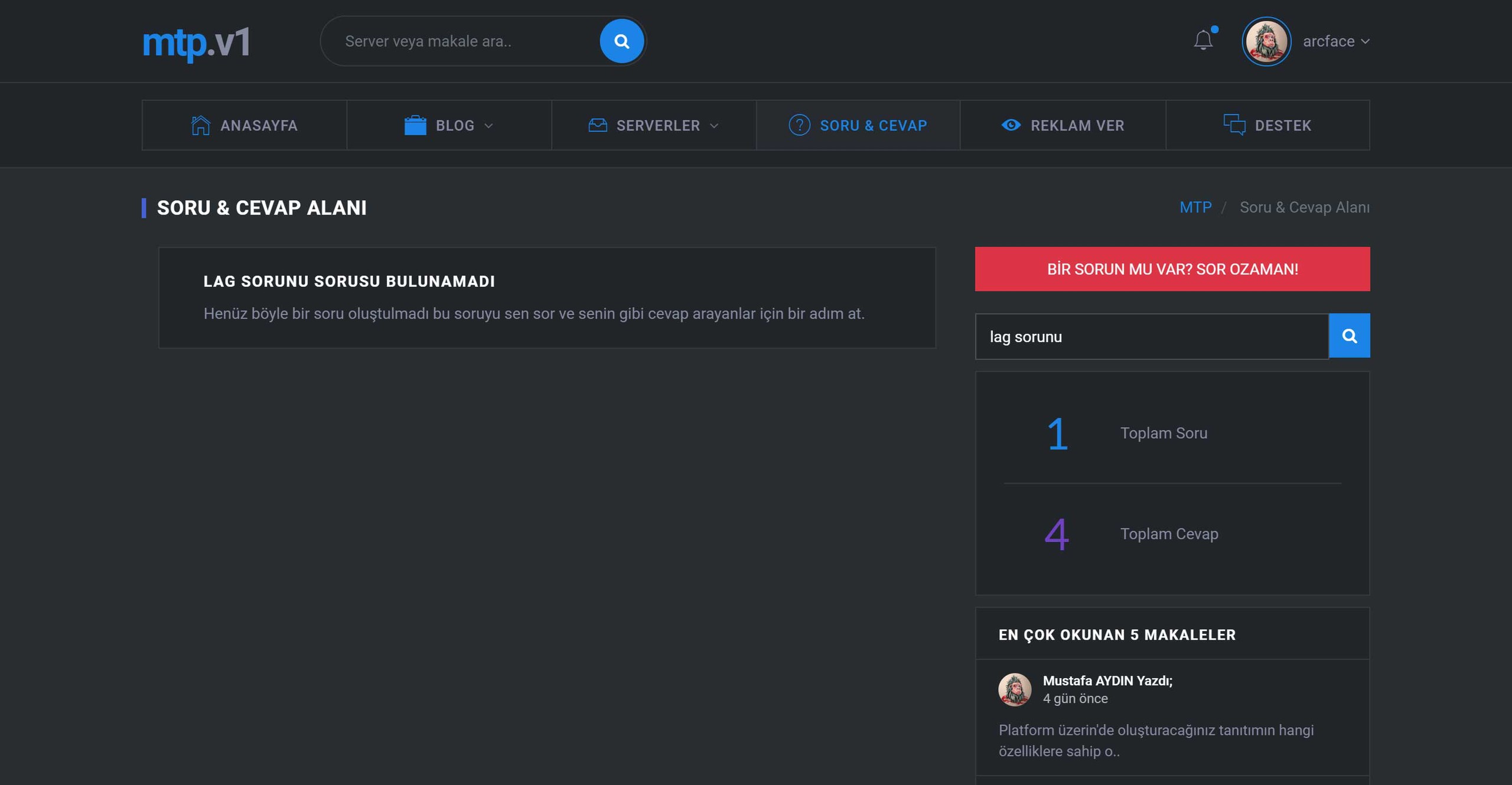Click the Mustafa AYDIN author avatar
1512x785 pixels.
point(1015,689)
